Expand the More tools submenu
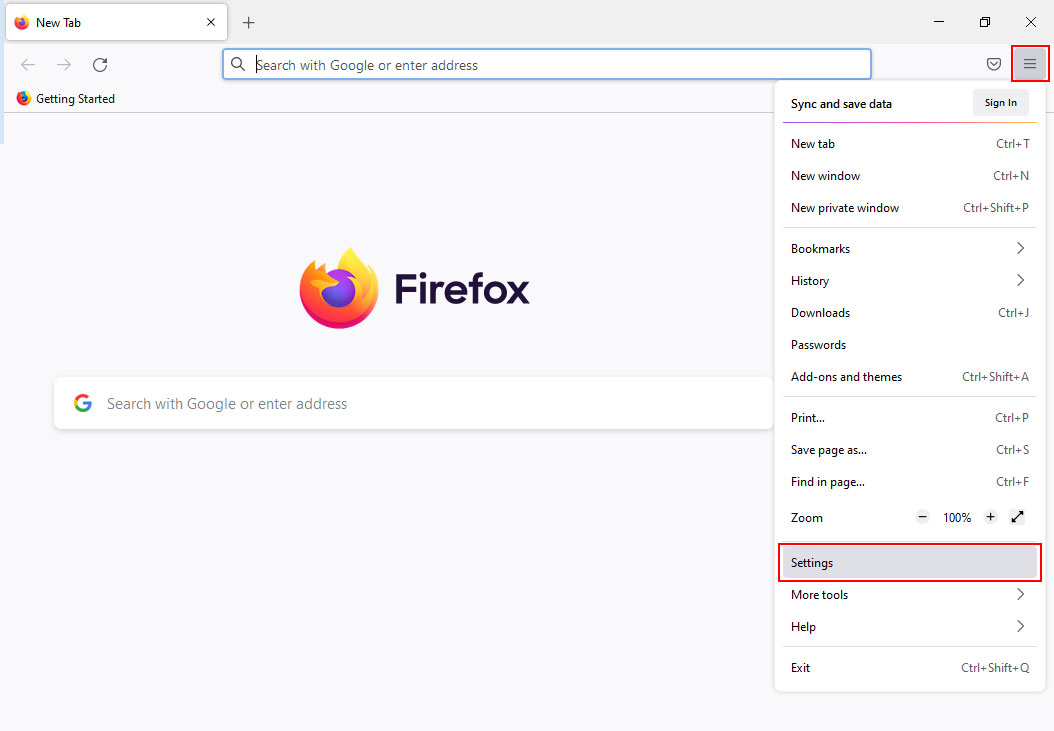The height and width of the screenshot is (731, 1054). click(x=909, y=594)
